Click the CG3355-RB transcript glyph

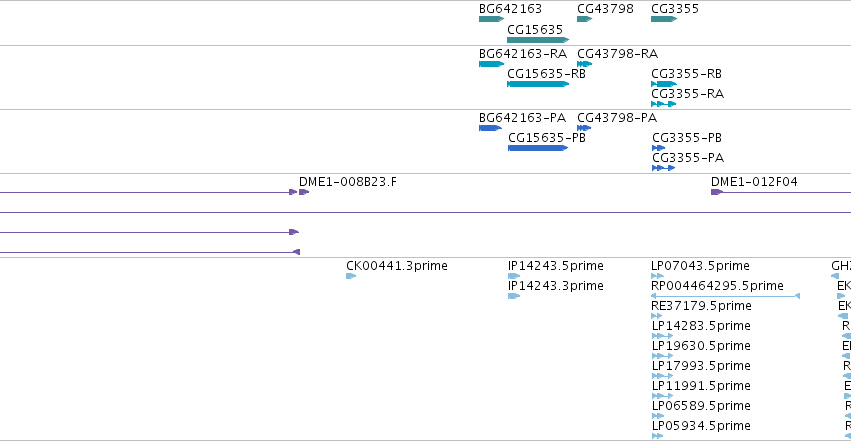pyautogui.click(x=664, y=84)
